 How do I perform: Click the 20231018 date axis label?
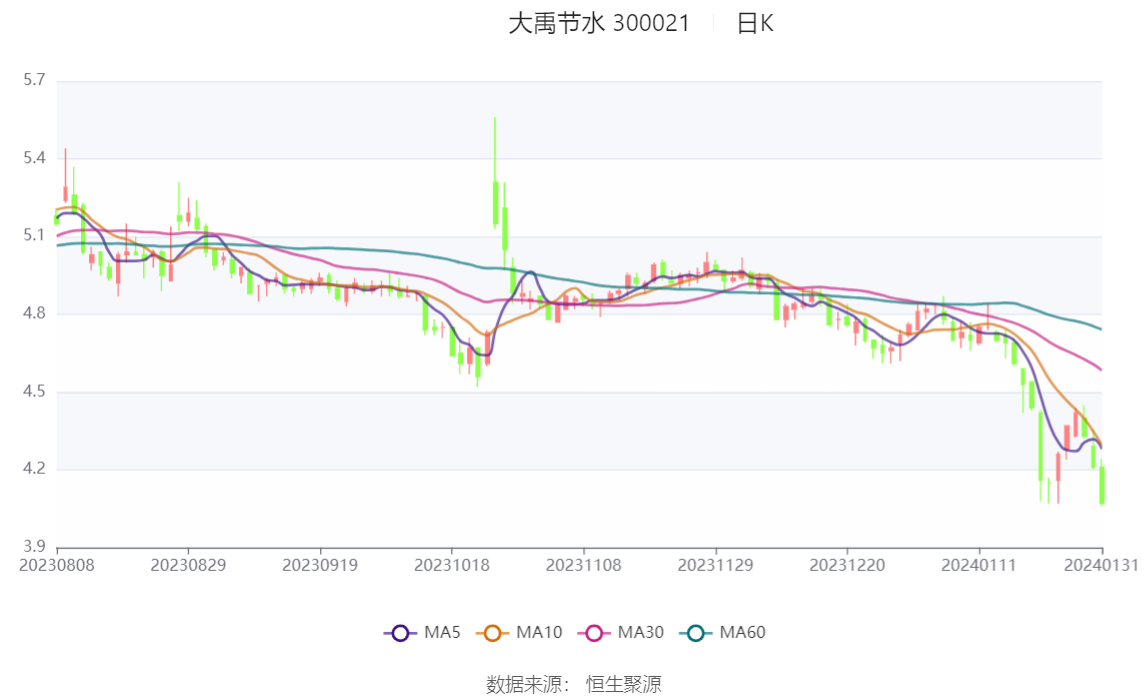452,566
